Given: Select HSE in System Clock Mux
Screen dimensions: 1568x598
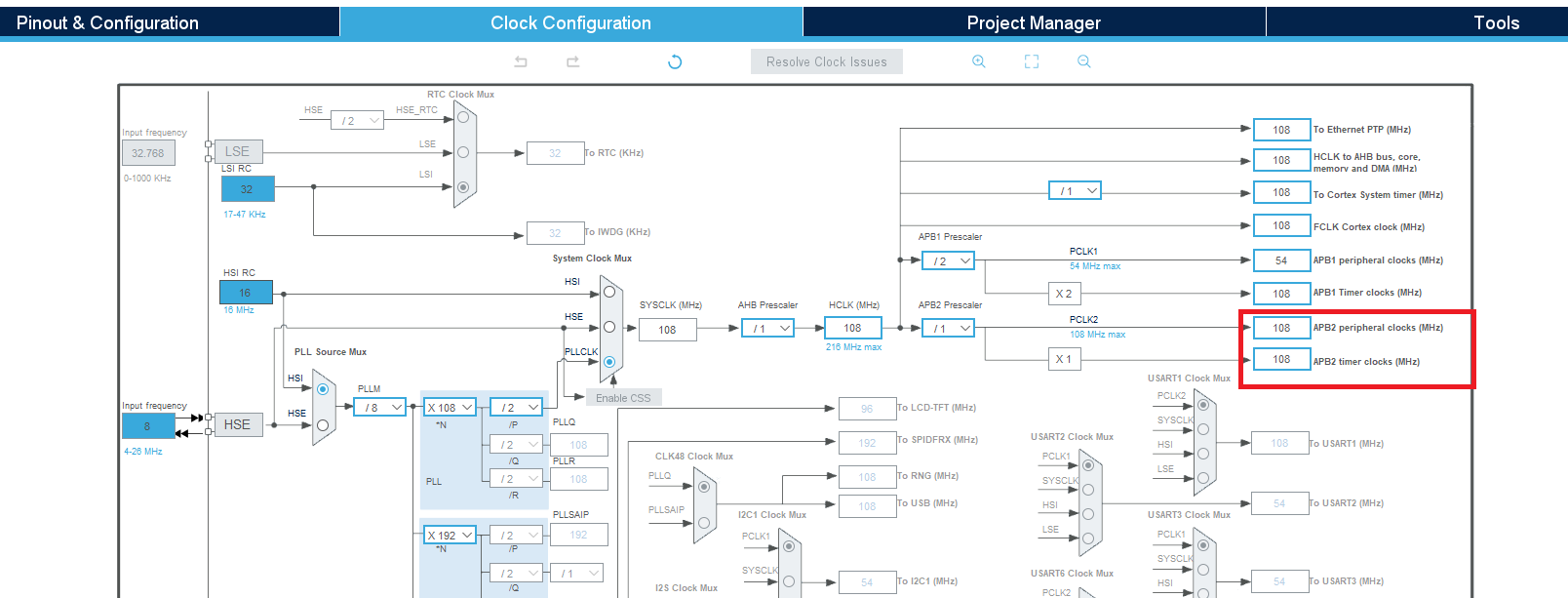Looking at the screenshot, I should tap(609, 327).
